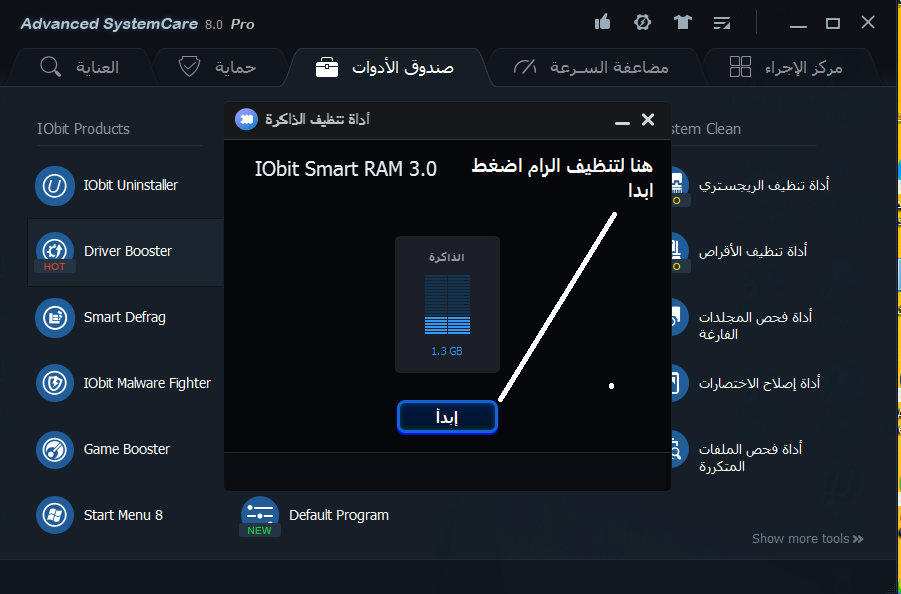901x594 pixels.
Task: Click the Advanced SystemCare 8.0 Pro title
Action: point(137,24)
